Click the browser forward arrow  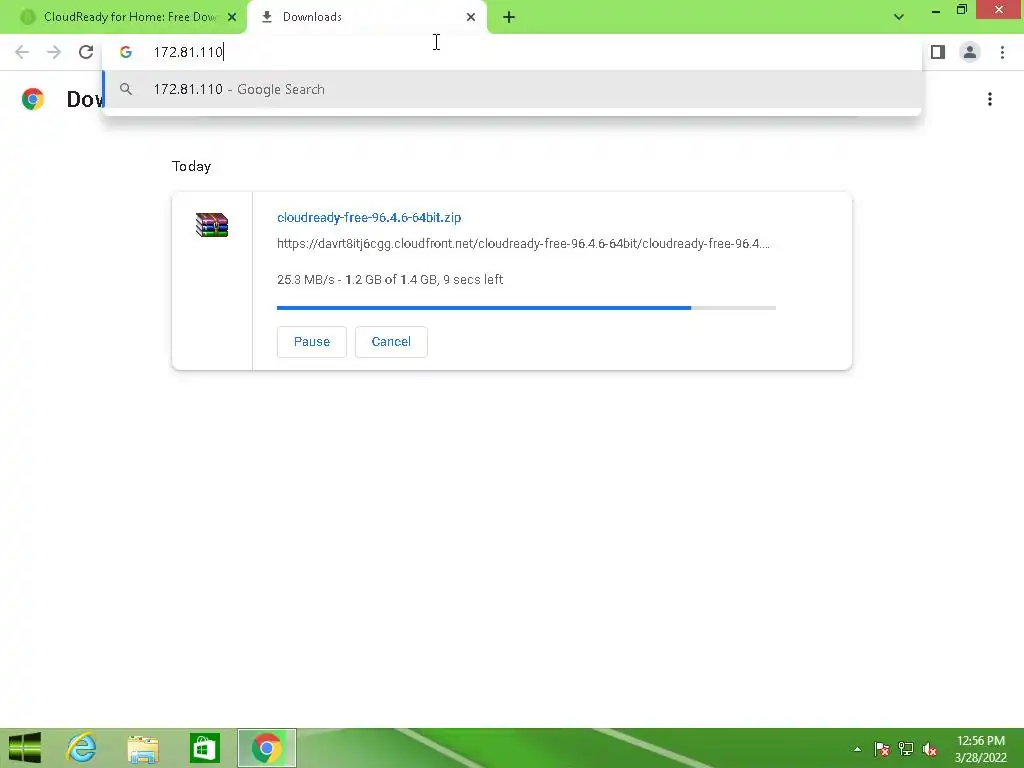tap(54, 52)
